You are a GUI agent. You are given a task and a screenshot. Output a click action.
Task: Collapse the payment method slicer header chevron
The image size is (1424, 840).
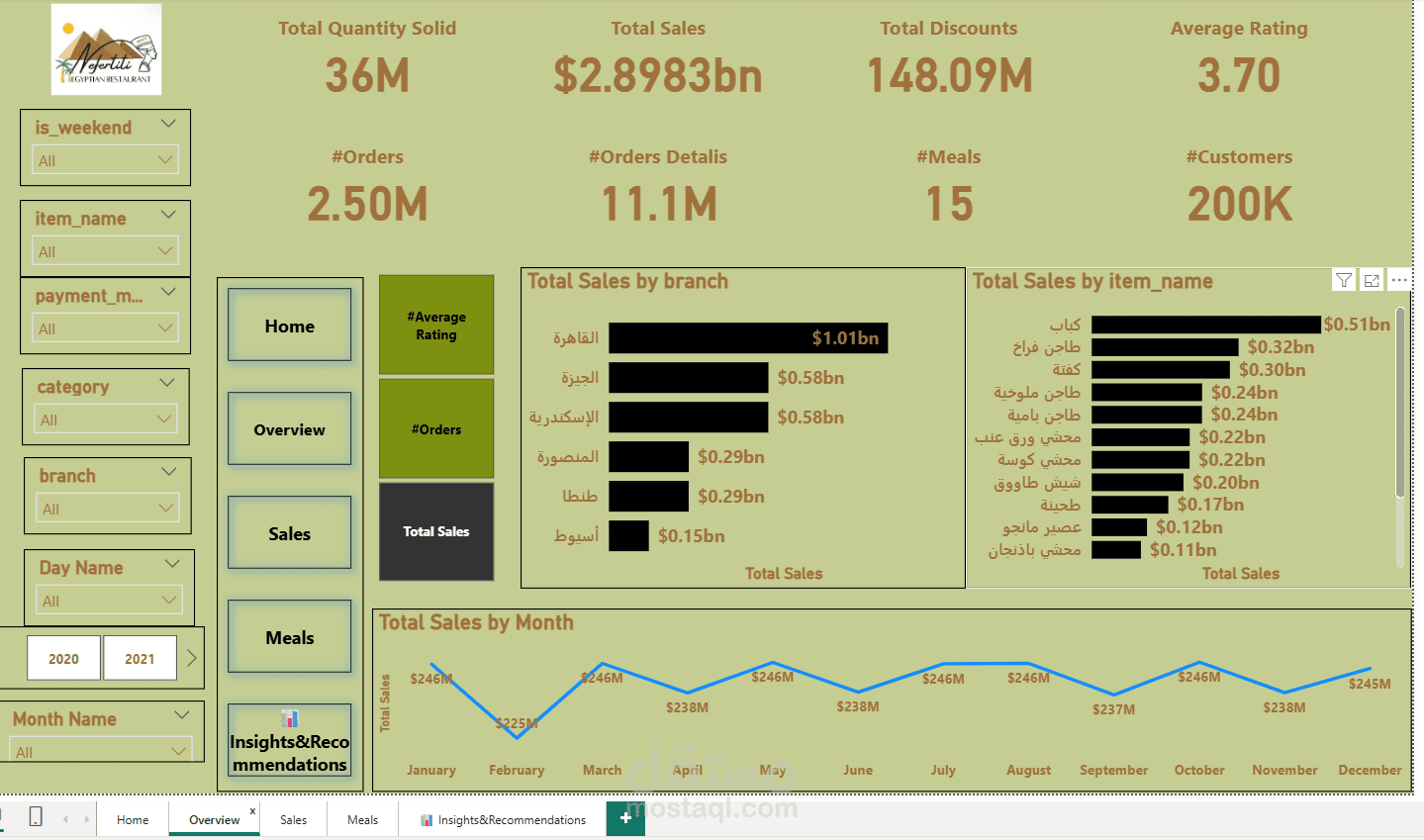pyautogui.click(x=168, y=292)
